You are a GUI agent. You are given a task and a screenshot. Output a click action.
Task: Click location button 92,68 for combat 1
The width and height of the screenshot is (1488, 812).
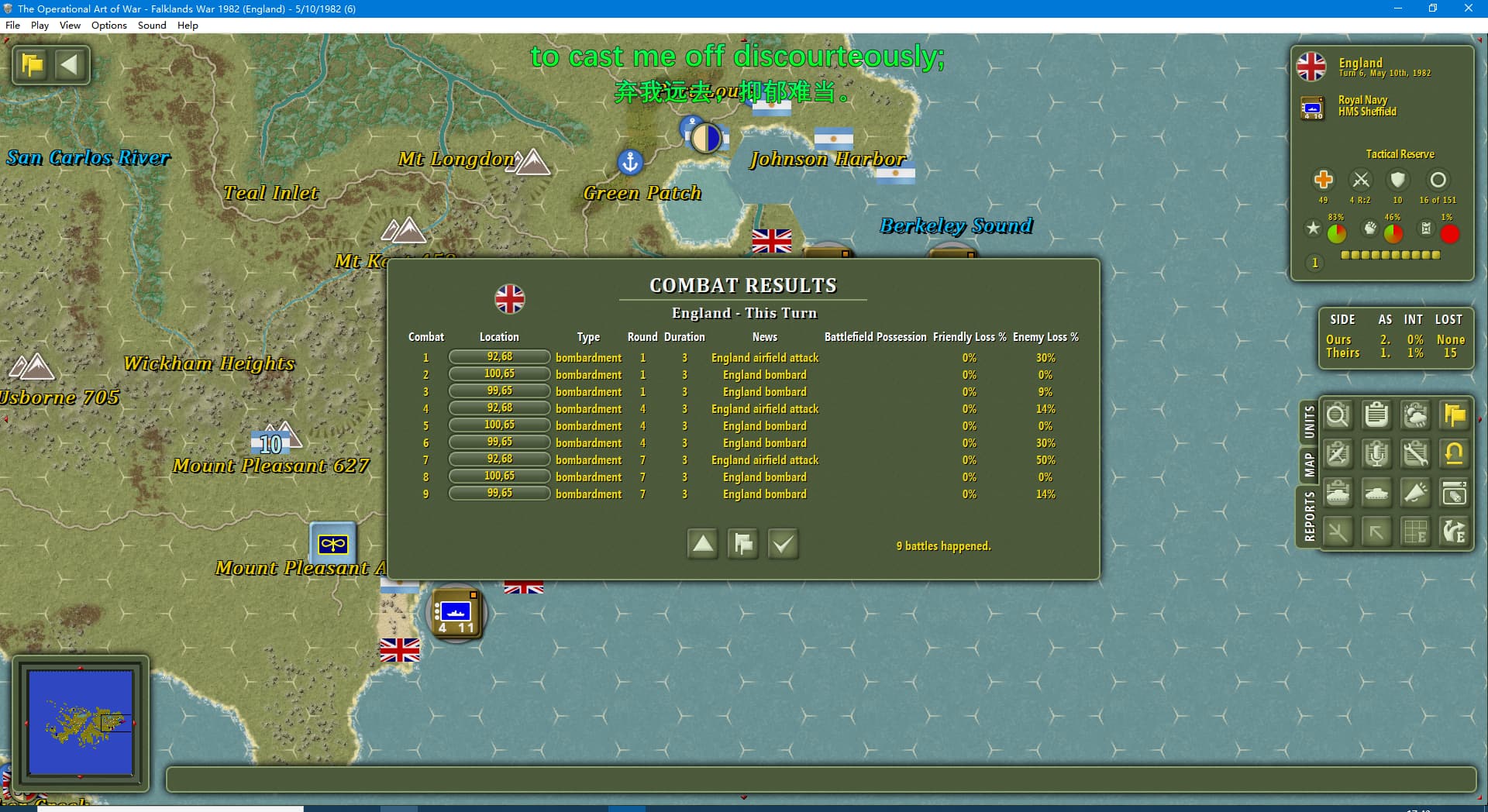pos(500,357)
